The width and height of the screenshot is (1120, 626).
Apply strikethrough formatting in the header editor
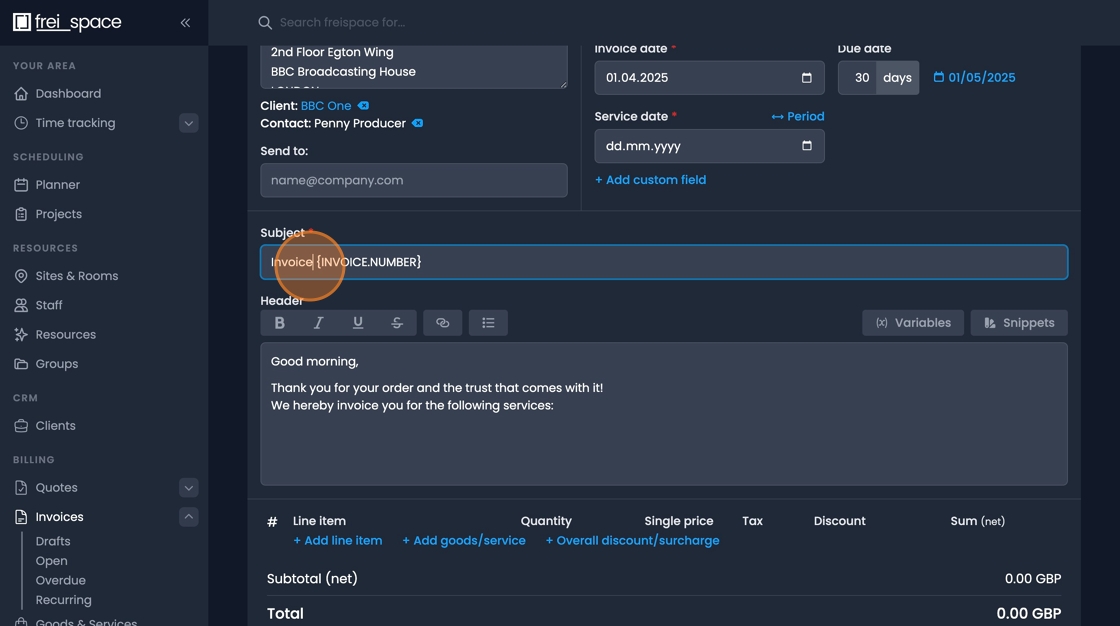coord(397,322)
